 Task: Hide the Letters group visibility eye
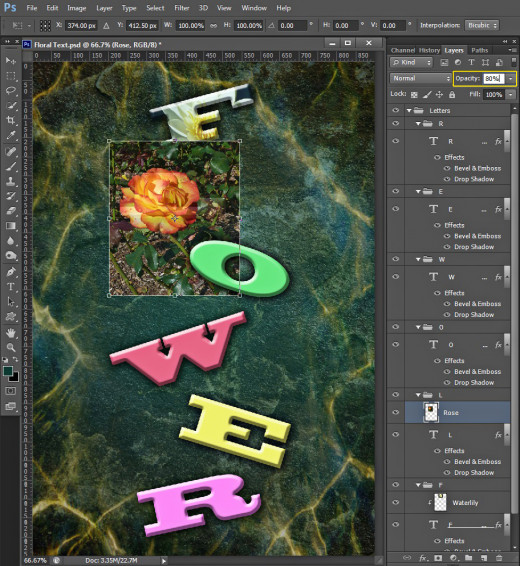point(396,110)
